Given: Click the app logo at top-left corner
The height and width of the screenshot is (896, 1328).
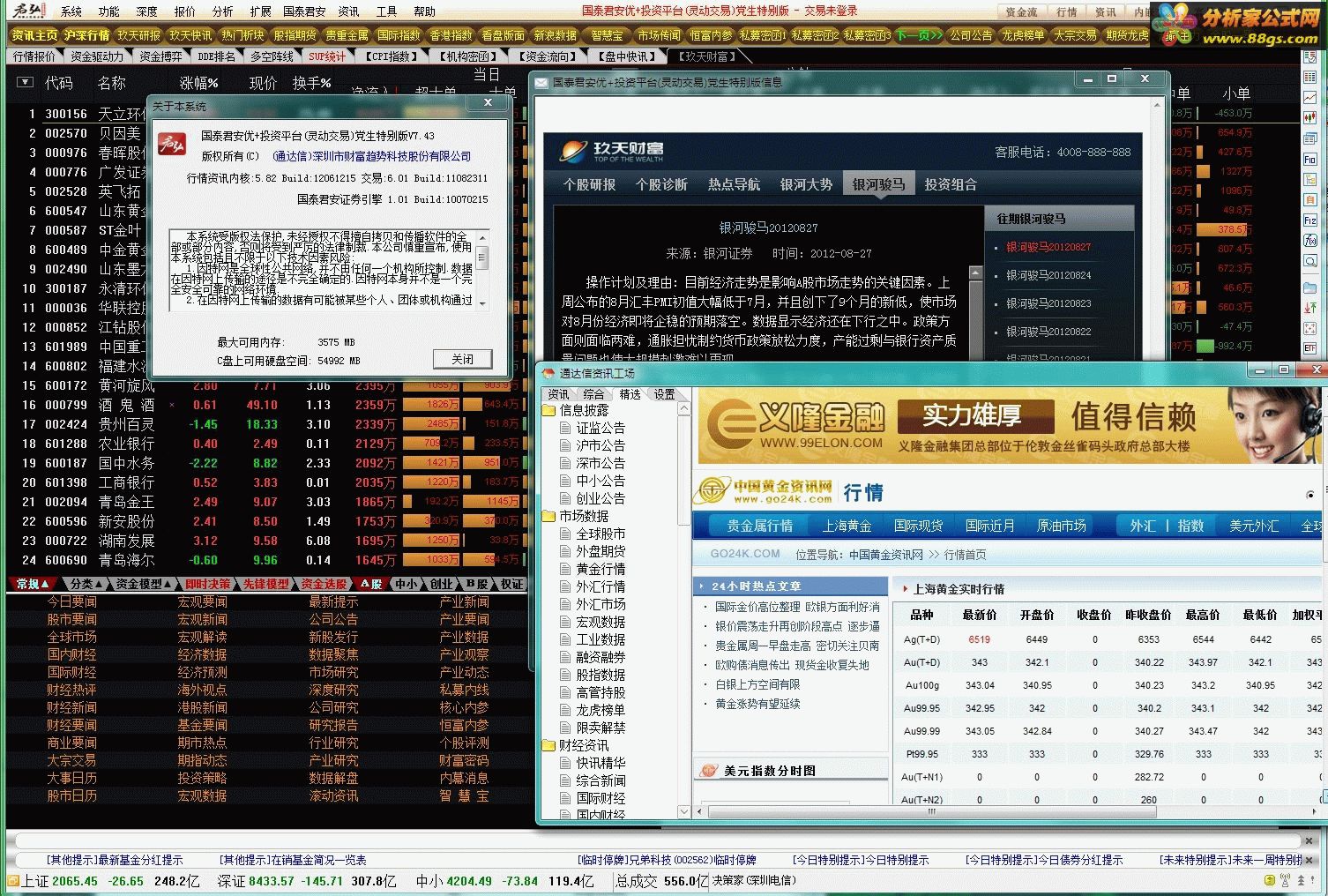Looking at the screenshot, I should [28, 11].
